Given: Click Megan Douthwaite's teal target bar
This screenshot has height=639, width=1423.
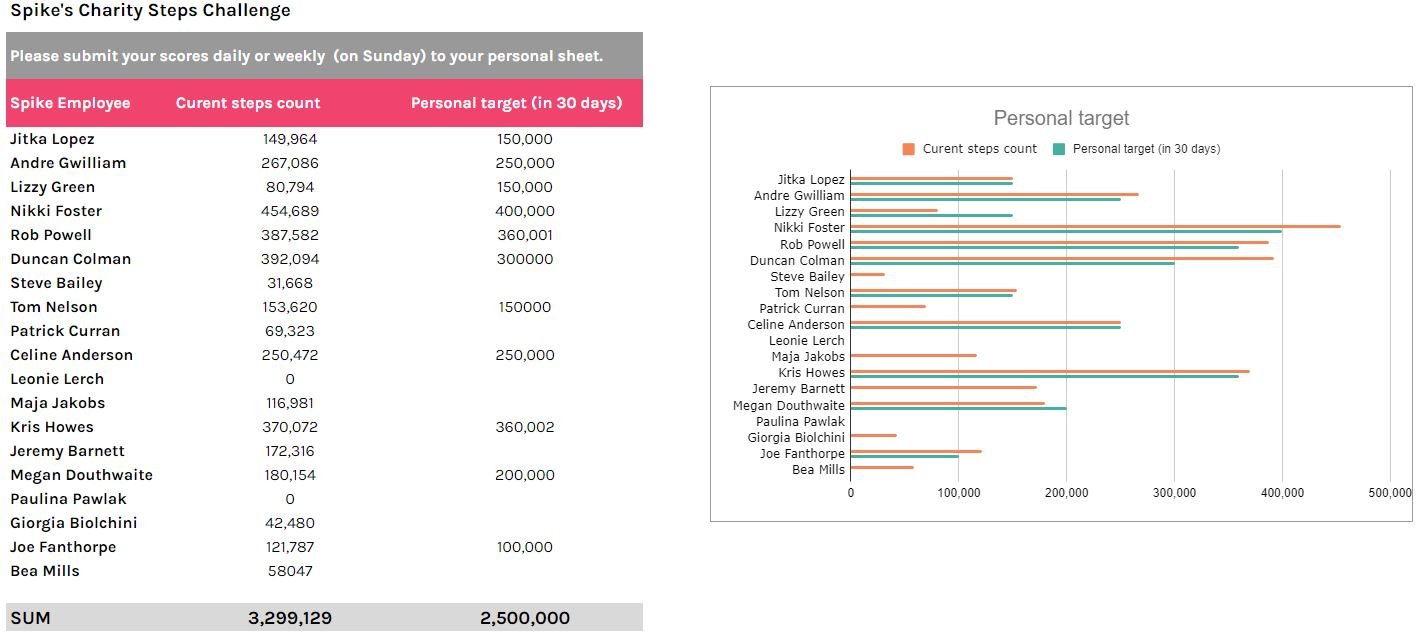Looking at the screenshot, I should [958, 408].
